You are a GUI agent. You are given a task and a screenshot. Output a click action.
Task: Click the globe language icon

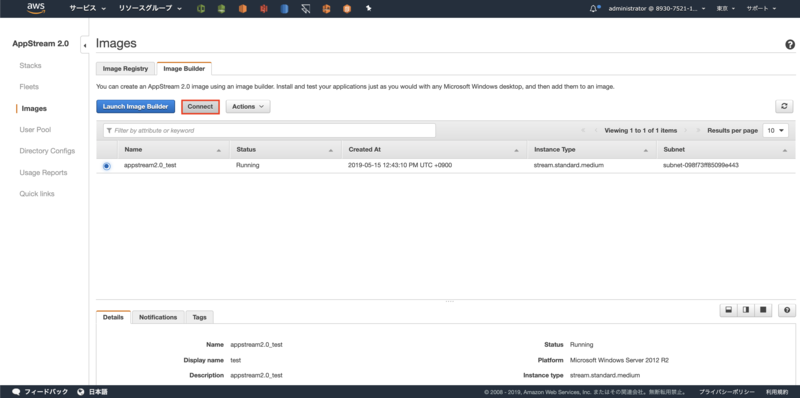(81, 392)
